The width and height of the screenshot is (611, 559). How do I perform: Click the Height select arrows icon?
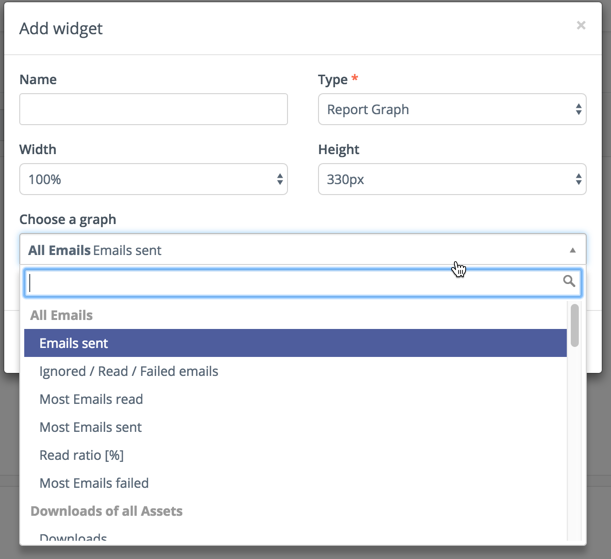click(x=579, y=180)
